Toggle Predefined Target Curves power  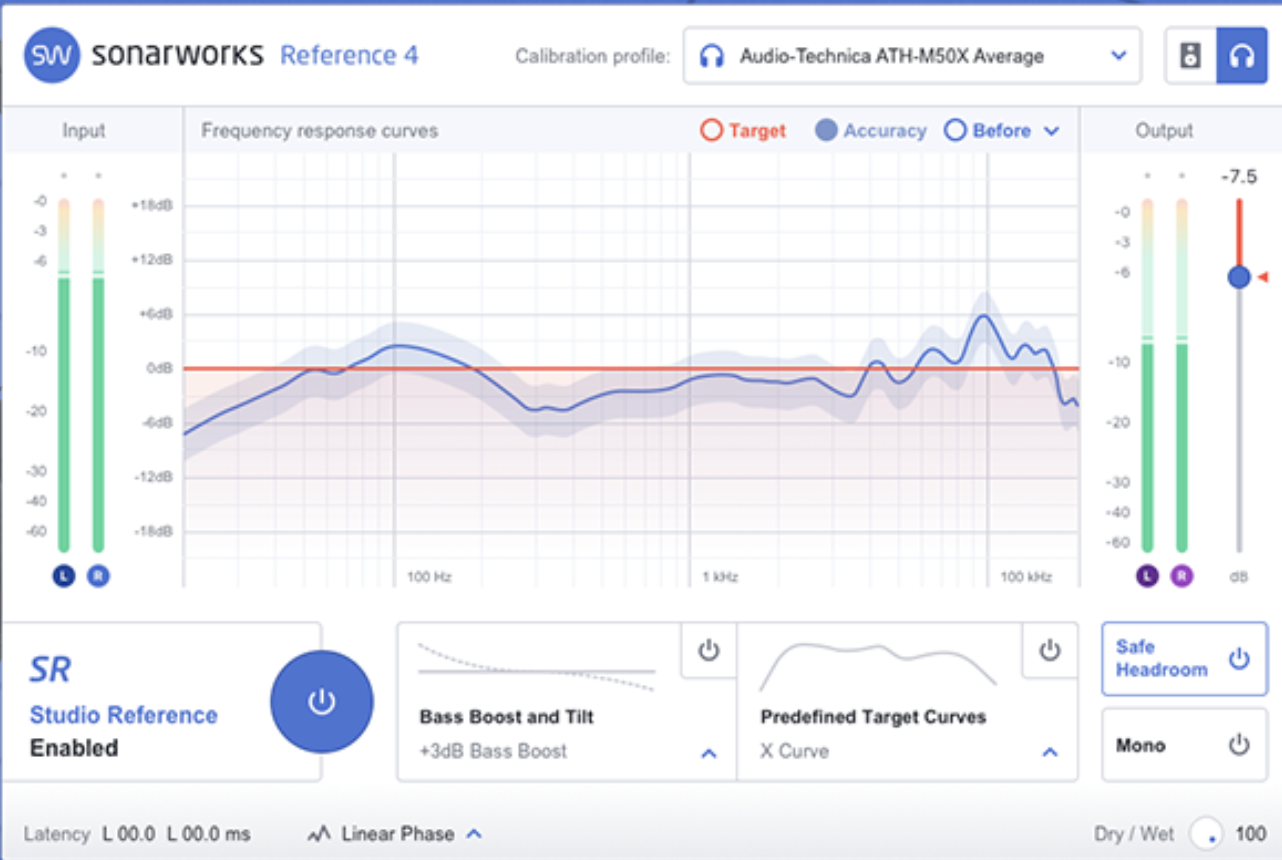coord(1049,651)
